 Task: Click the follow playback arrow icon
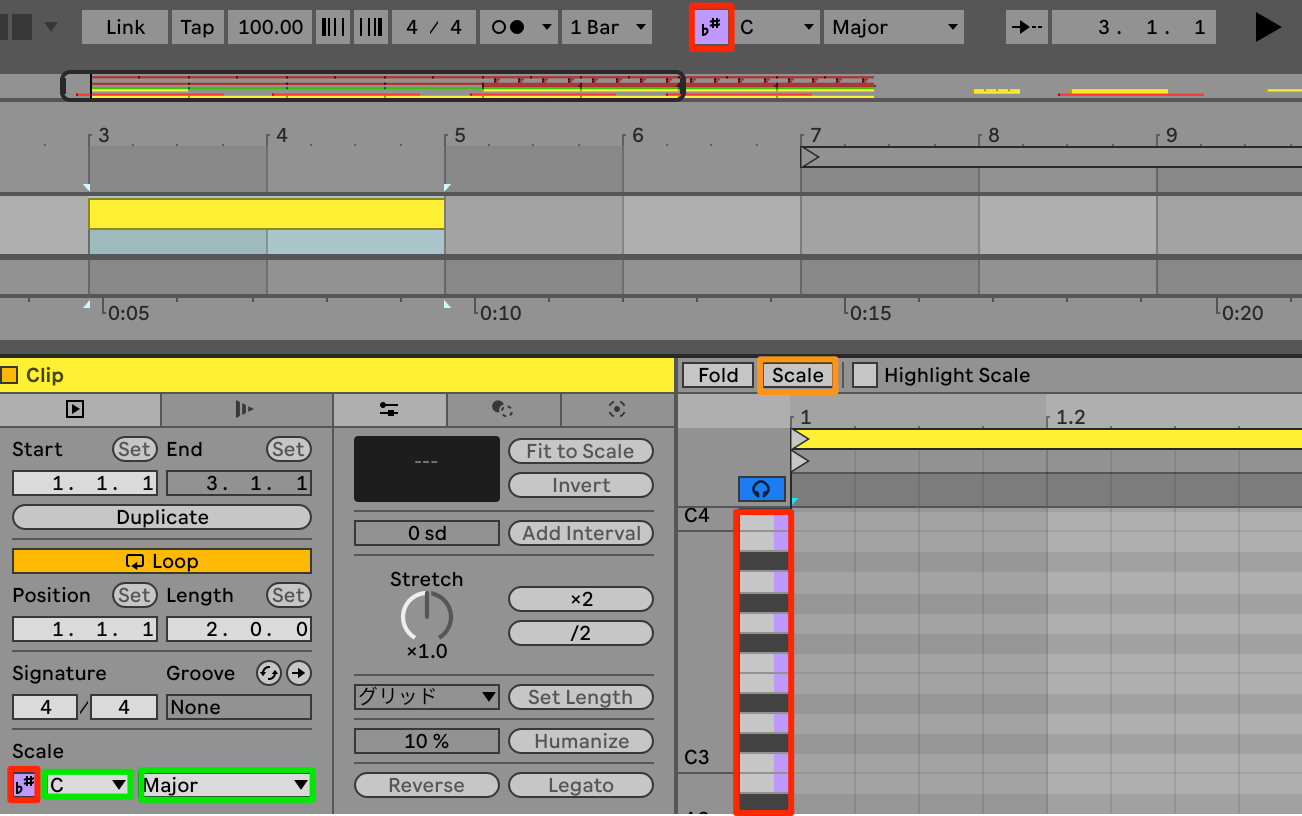pos(1025,27)
